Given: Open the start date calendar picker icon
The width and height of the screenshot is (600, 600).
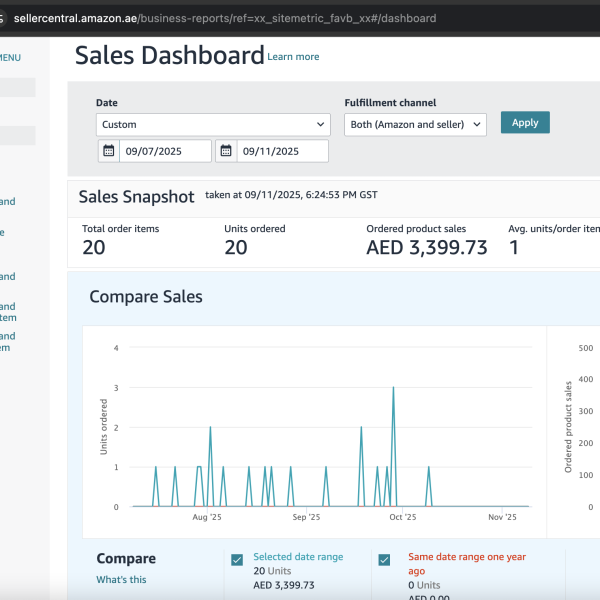Looking at the screenshot, I should (x=109, y=151).
